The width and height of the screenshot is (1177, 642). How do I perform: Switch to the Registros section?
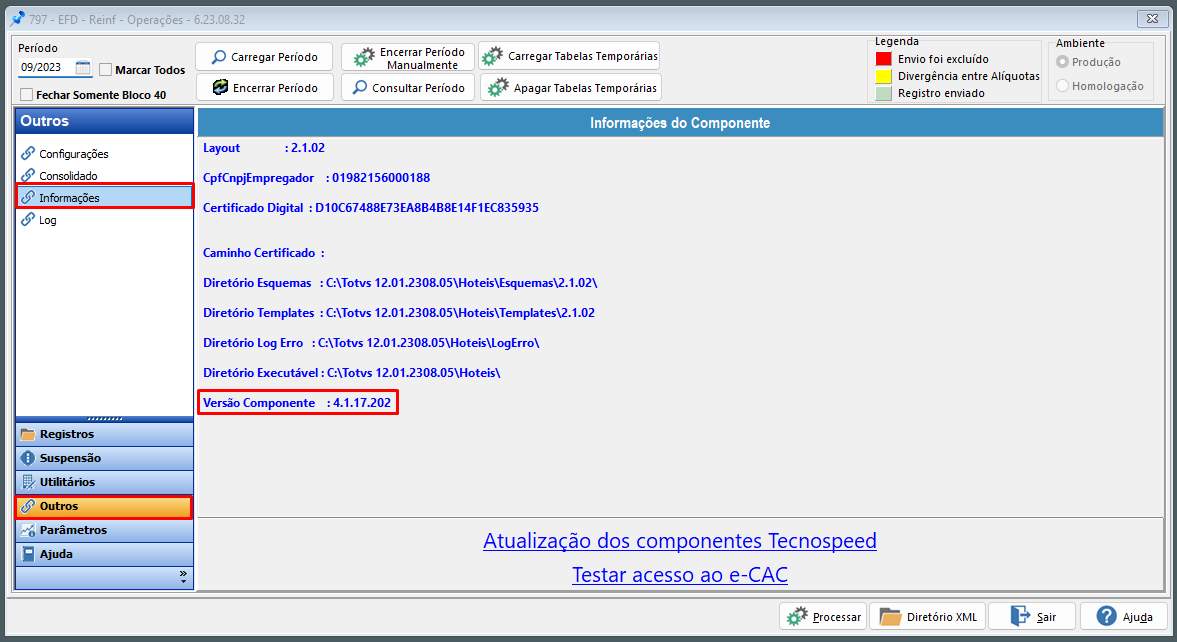[104, 434]
